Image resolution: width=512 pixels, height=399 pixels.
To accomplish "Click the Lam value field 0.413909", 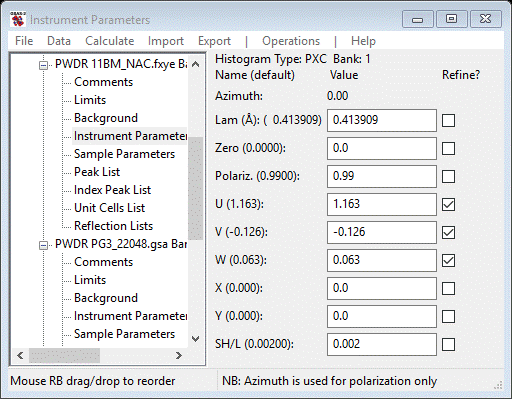I will tap(382, 120).
